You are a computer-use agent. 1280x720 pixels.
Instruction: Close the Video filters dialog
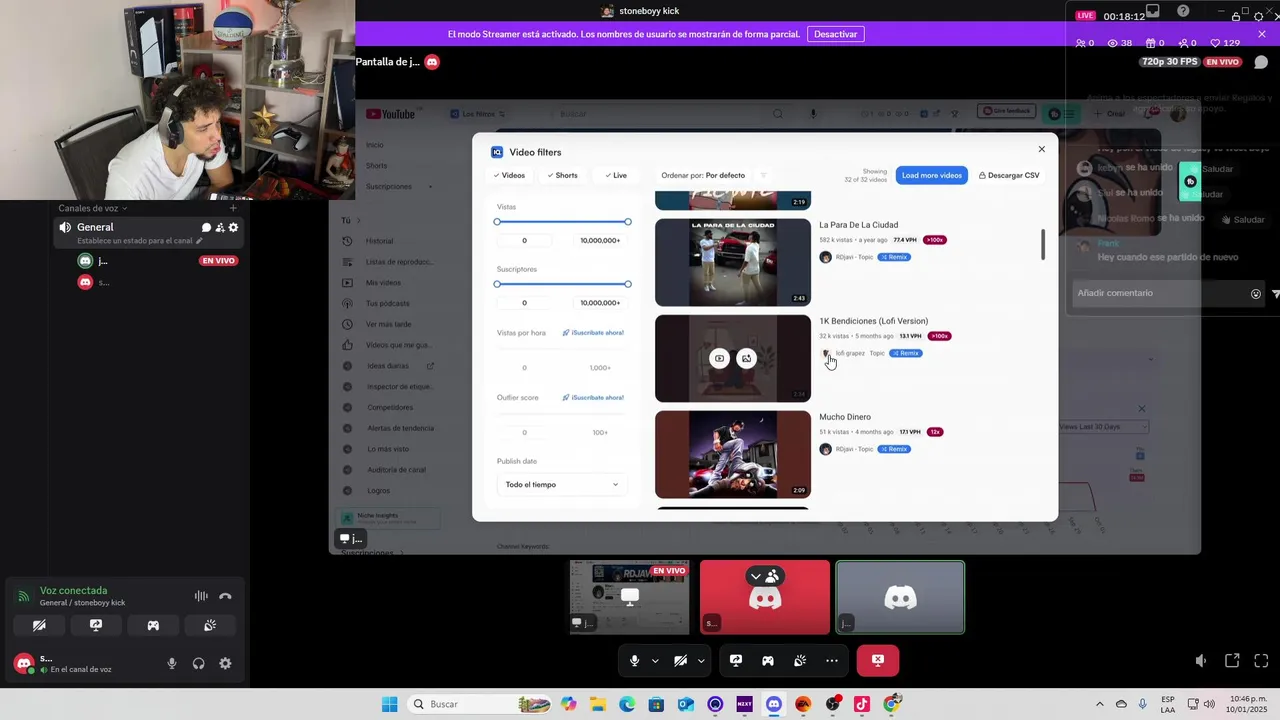tap(1041, 149)
